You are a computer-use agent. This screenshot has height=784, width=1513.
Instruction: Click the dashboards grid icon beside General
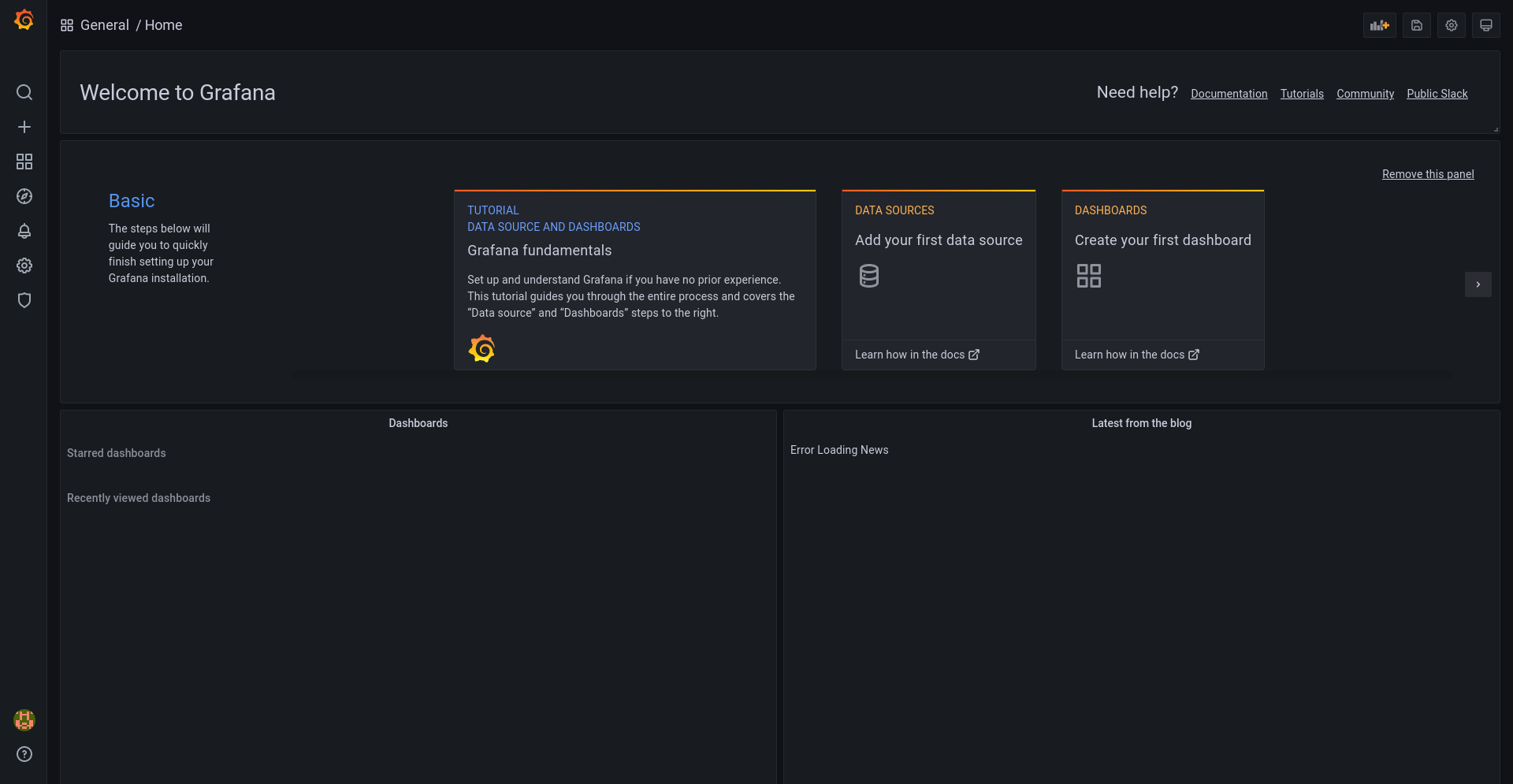pyautogui.click(x=67, y=25)
